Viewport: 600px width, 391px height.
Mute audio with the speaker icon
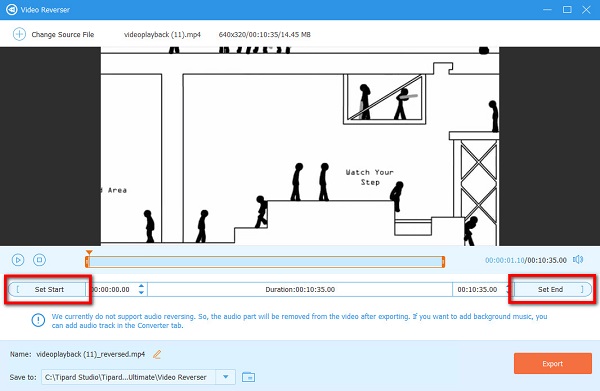(x=578, y=260)
